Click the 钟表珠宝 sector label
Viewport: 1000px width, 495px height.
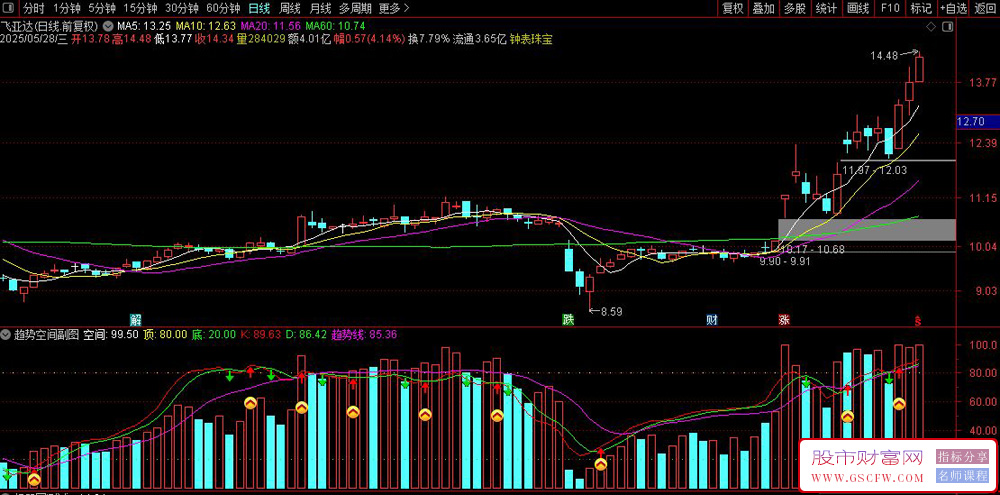tap(531, 39)
